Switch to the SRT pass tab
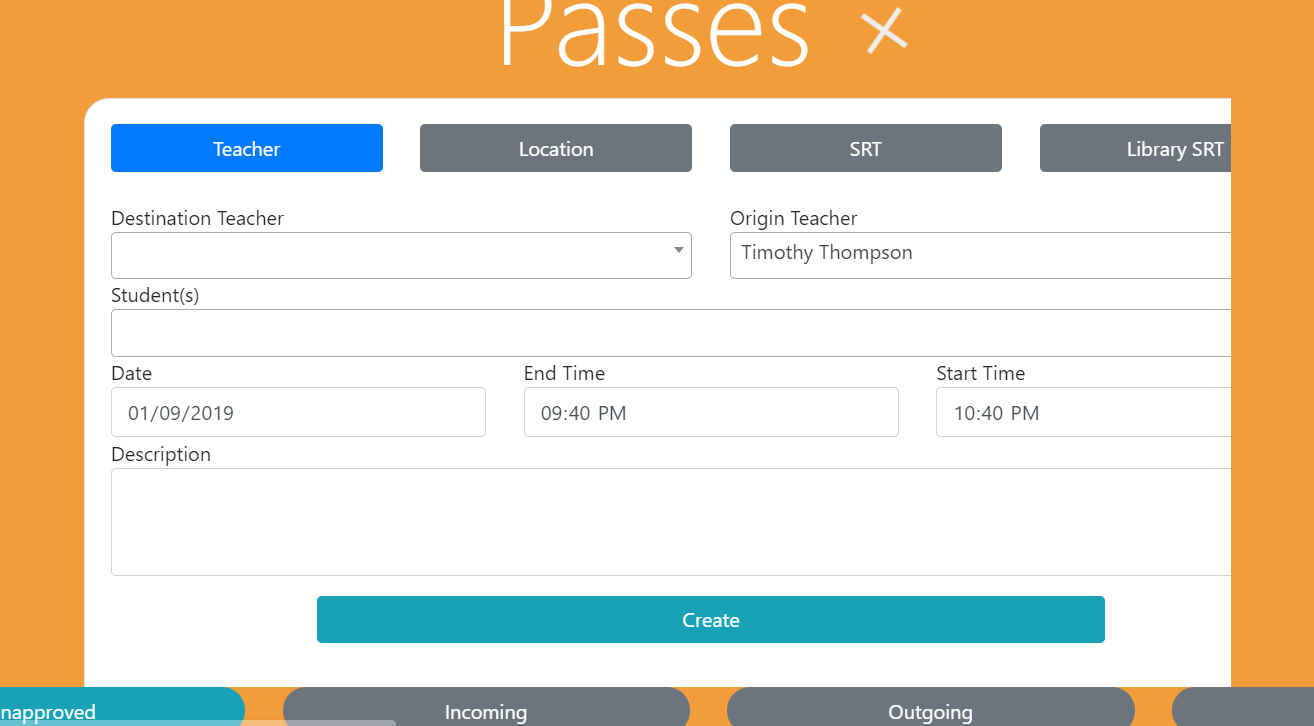Image resolution: width=1314 pixels, height=726 pixels. 866,148
